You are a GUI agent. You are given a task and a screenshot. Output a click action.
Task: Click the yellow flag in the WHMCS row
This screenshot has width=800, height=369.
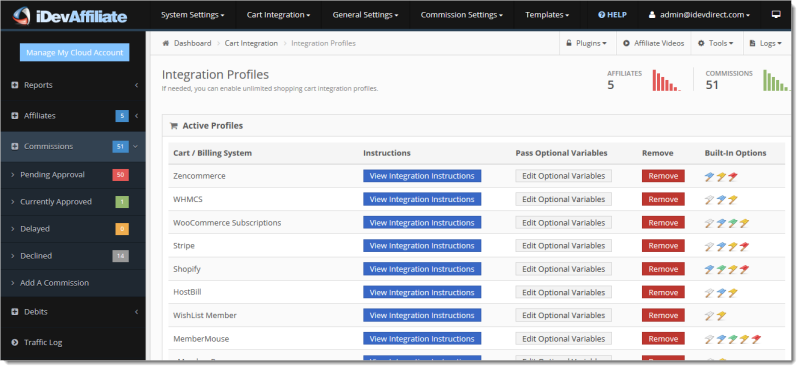tap(733, 200)
